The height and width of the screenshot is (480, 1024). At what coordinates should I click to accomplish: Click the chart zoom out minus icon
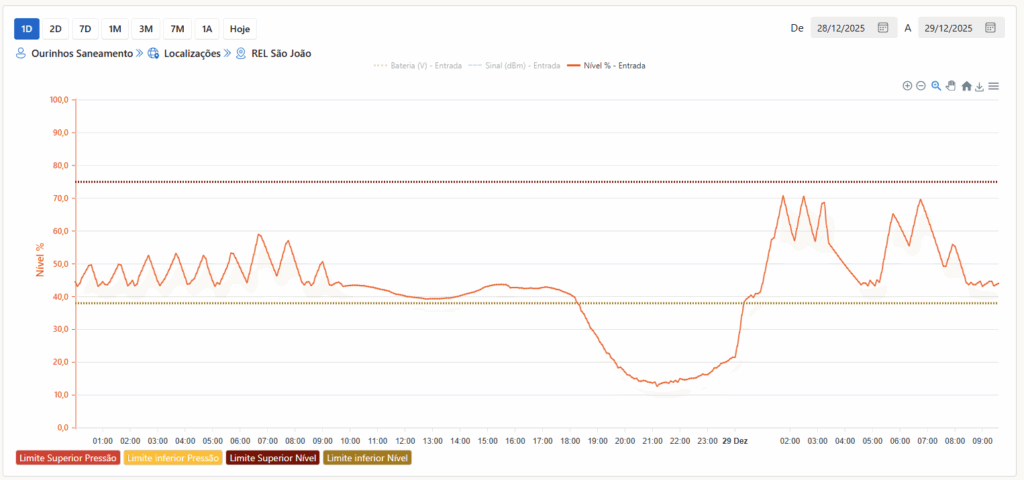(x=921, y=86)
